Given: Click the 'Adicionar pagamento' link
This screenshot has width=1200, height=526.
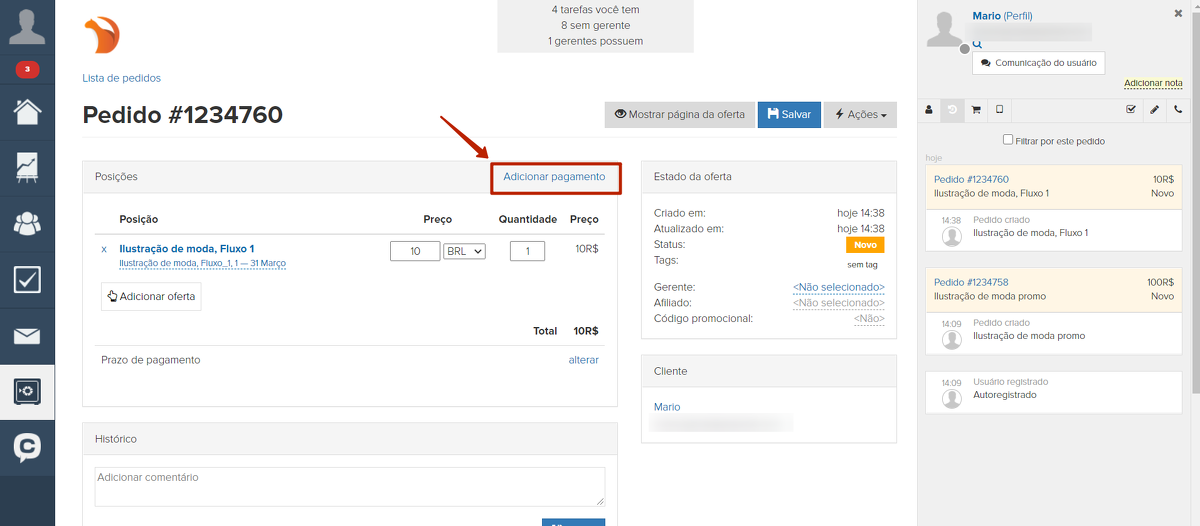Looking at the screenshot, I should pos(554,177).
